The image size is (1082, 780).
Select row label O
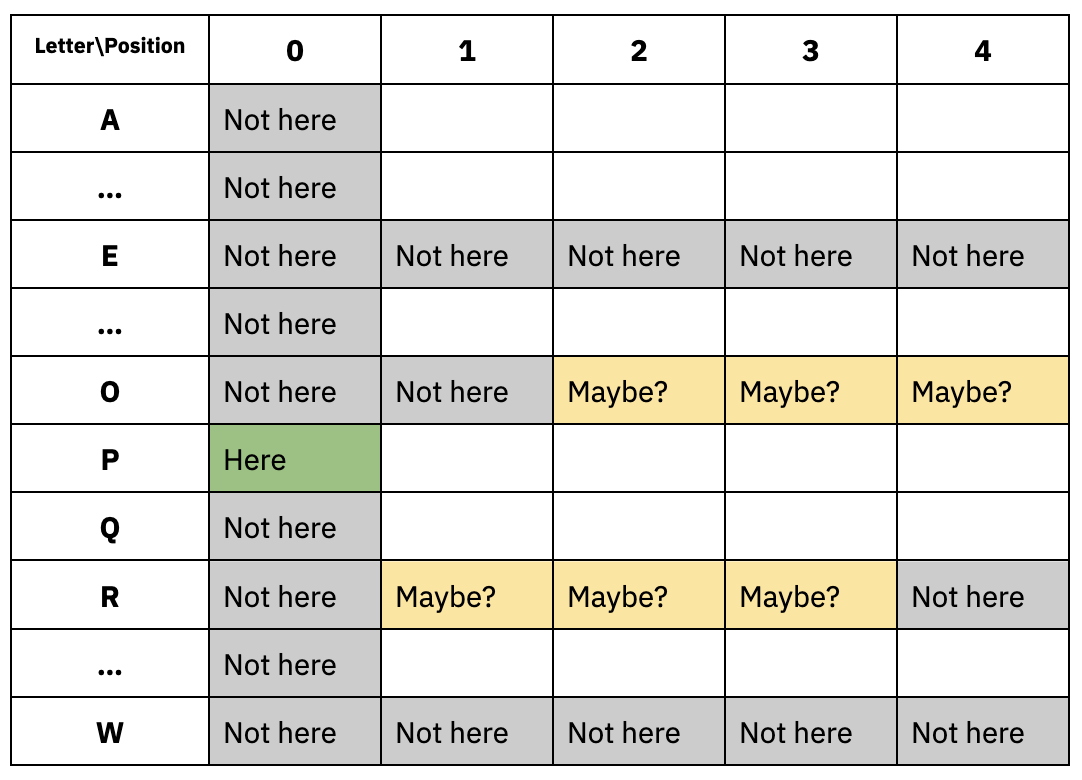[x=110, y=391]
